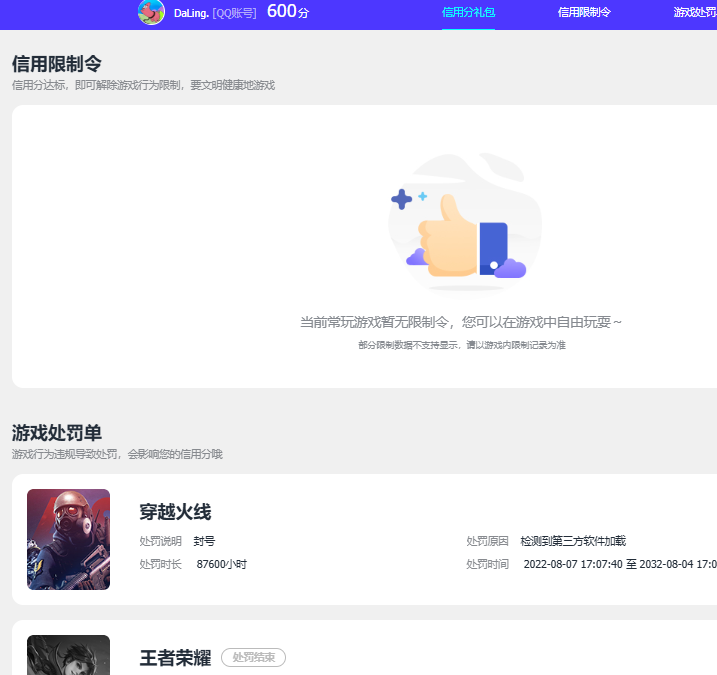Click the 600分 credit score

(x=288, y=11)
